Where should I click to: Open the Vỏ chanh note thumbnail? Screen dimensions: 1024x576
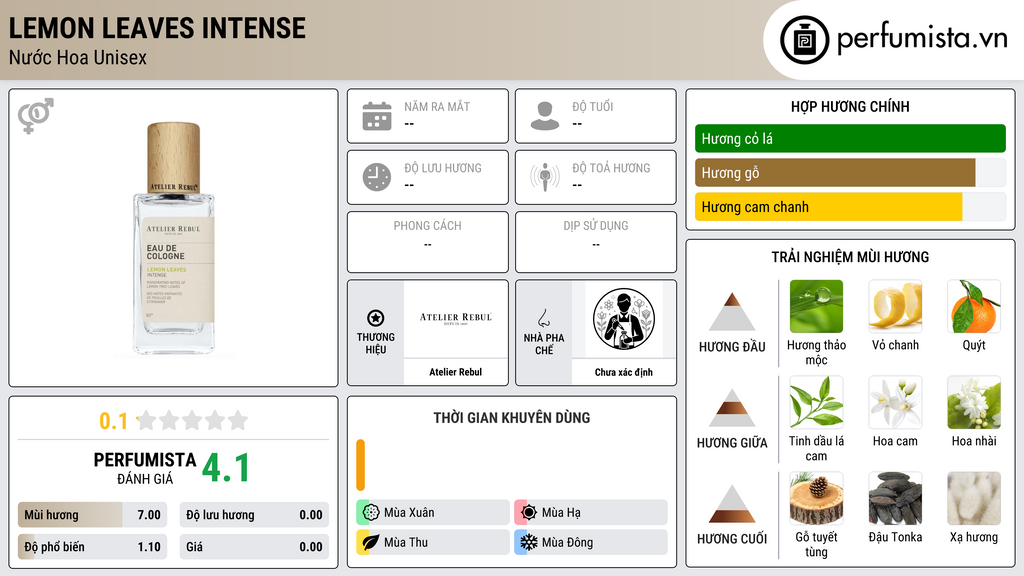click(x=895, y=306)
